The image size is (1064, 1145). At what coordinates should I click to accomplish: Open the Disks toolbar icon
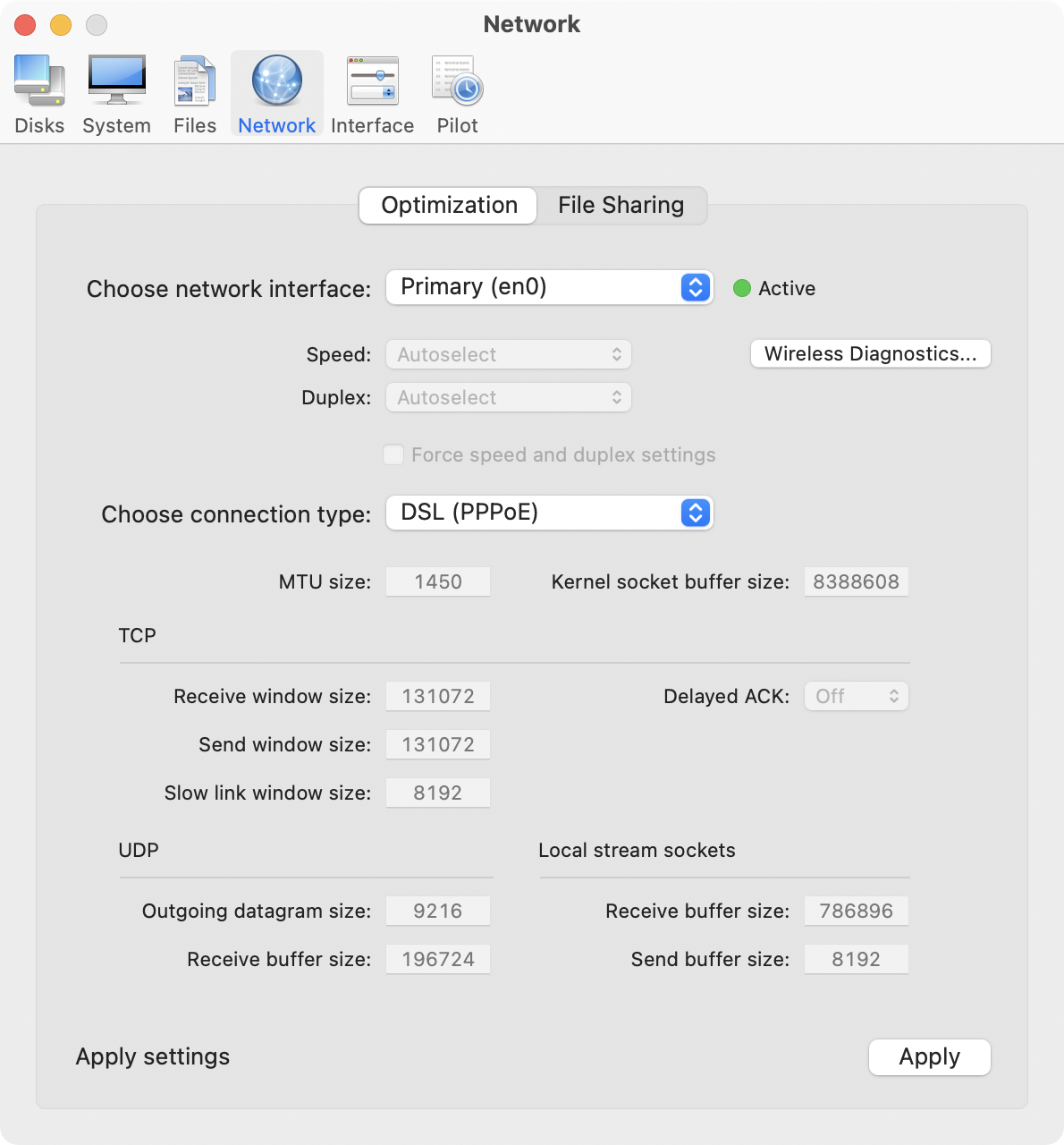tap(39, 82)
